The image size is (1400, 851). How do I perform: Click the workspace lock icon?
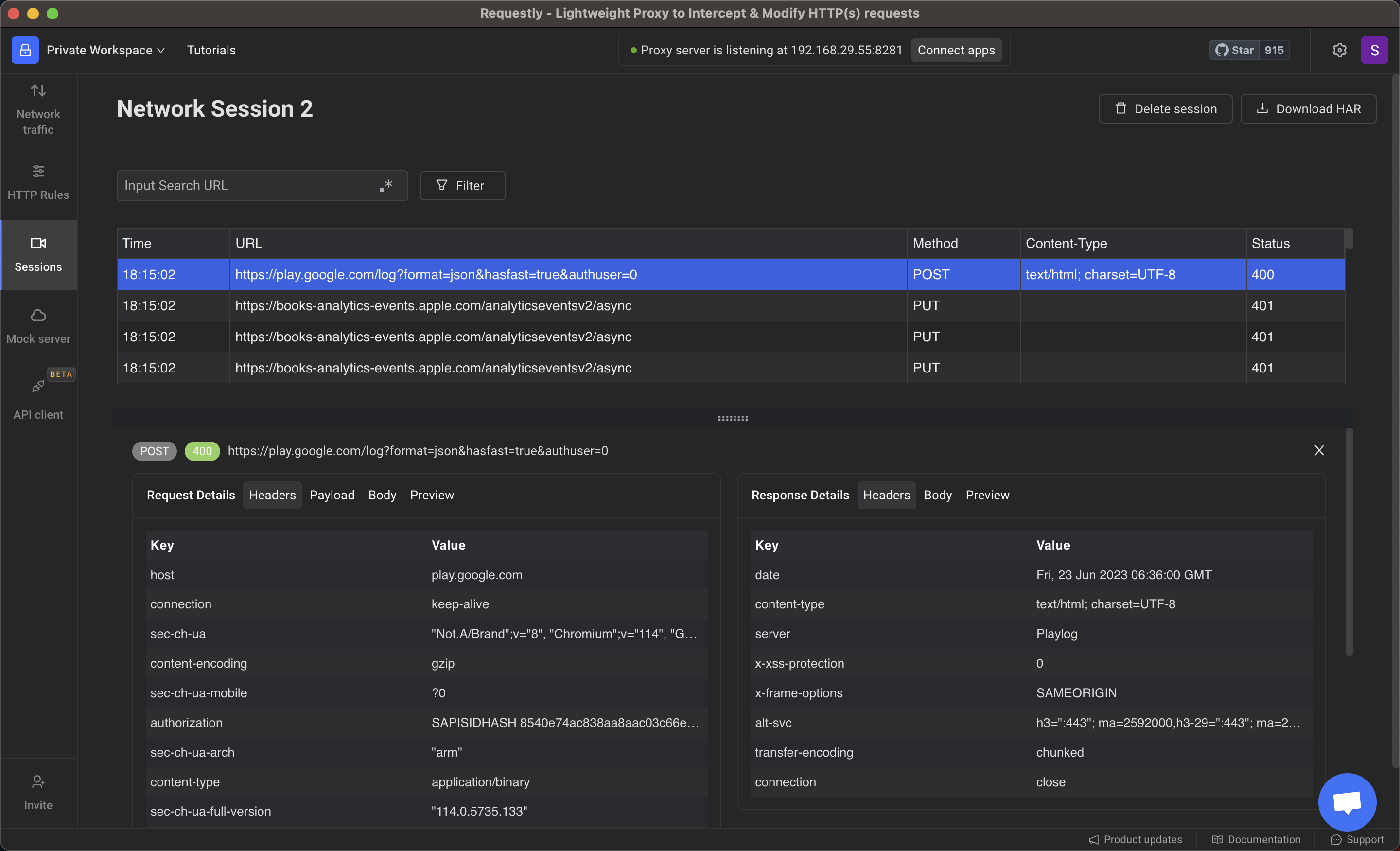pos(25,50)
